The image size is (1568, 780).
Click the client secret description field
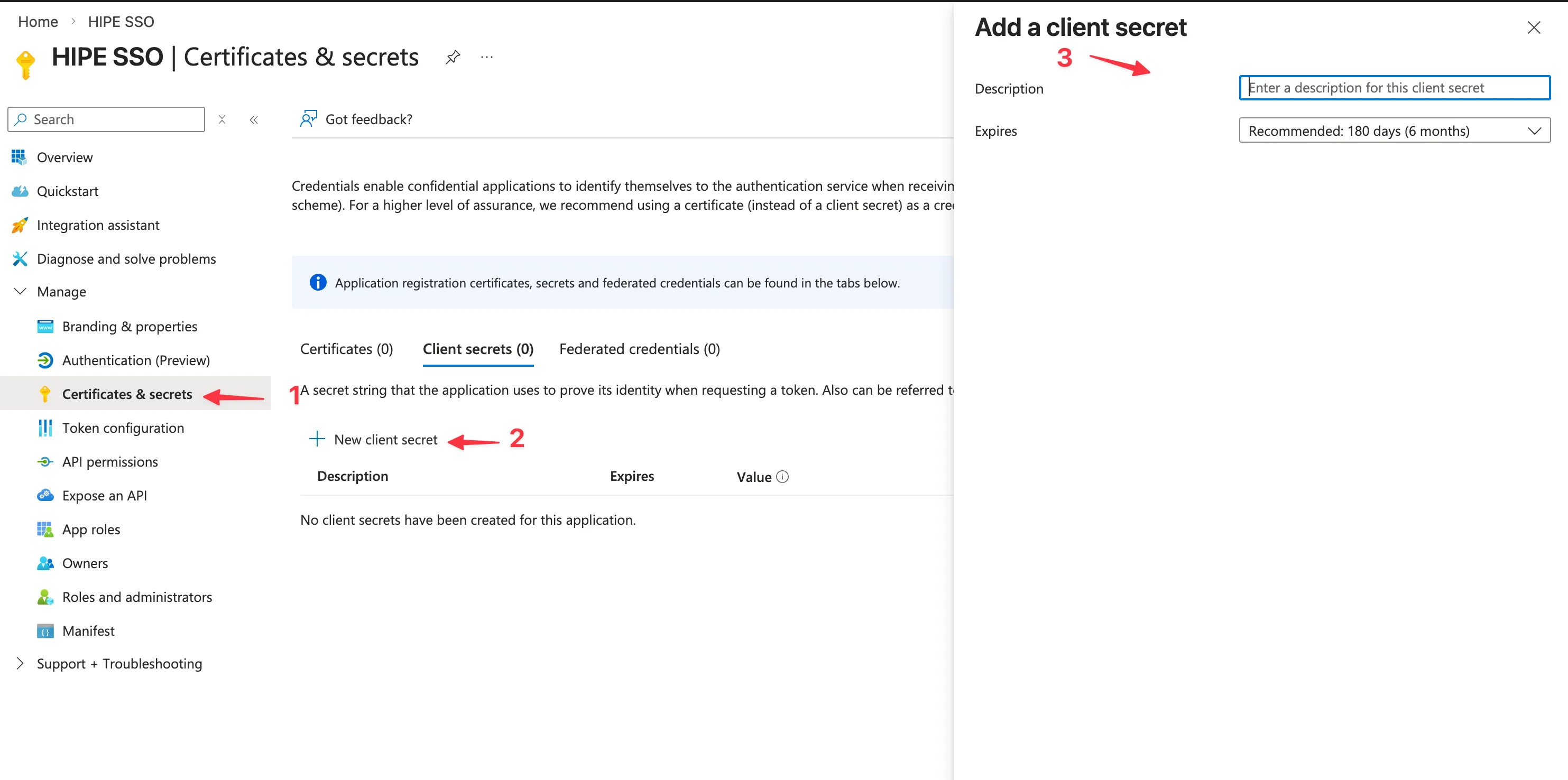(1394, 87)
